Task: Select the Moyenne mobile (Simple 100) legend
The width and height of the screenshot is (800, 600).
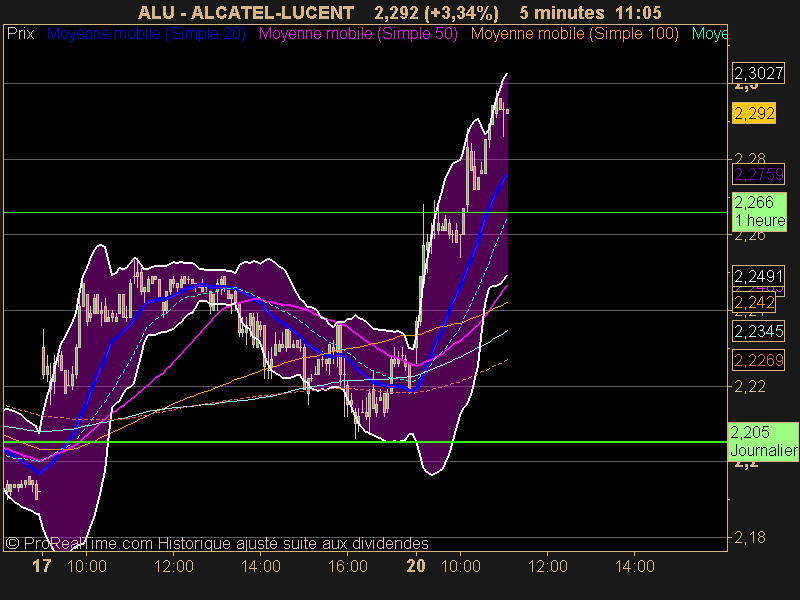Action: click(x=575, y=34)
